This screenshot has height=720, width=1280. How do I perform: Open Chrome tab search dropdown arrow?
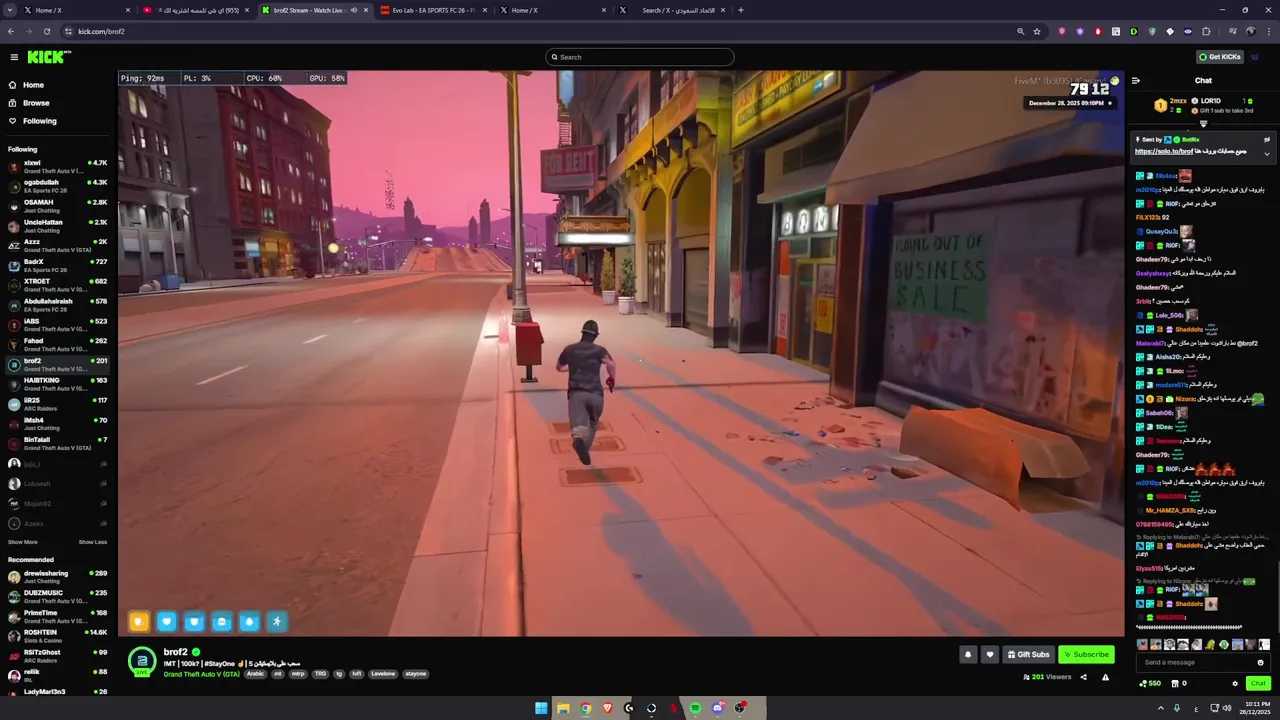9,10
